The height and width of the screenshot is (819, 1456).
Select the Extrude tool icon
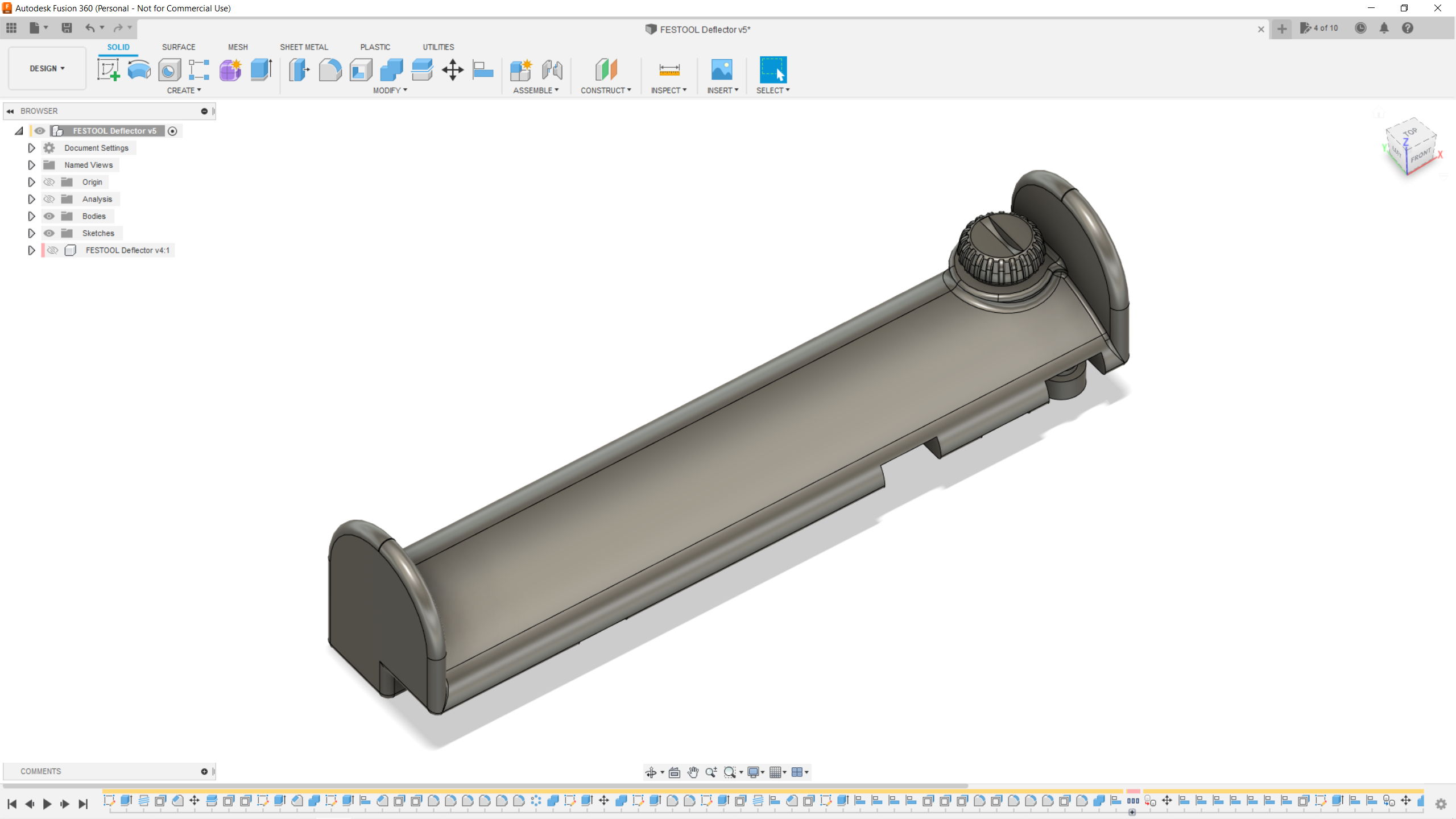260,70
